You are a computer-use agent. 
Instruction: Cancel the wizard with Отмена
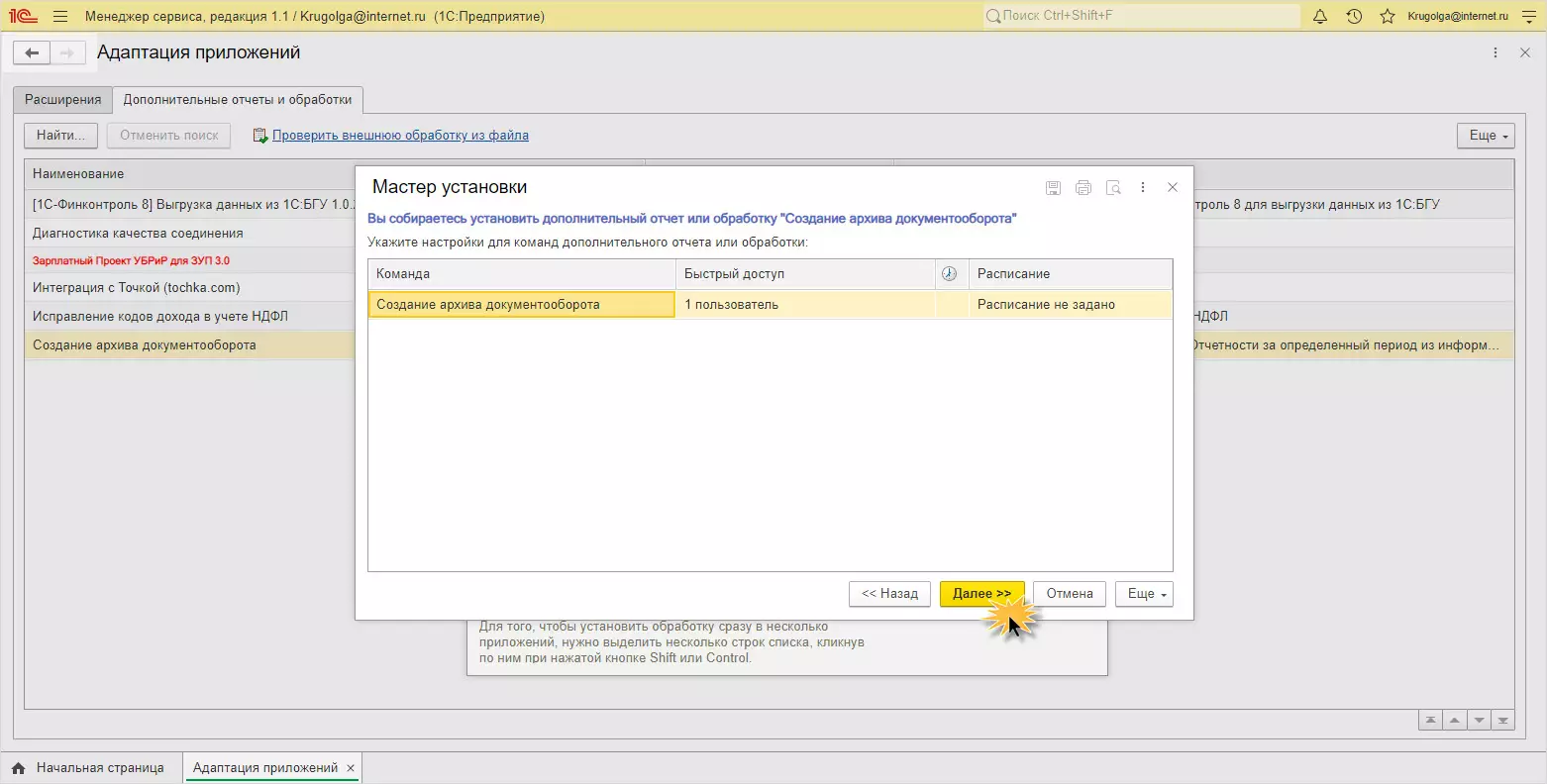tap(1070, 594)
